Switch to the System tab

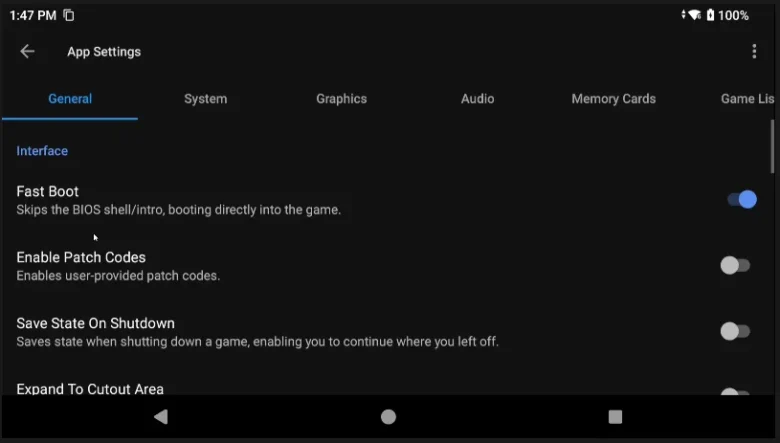pos(205,99)
